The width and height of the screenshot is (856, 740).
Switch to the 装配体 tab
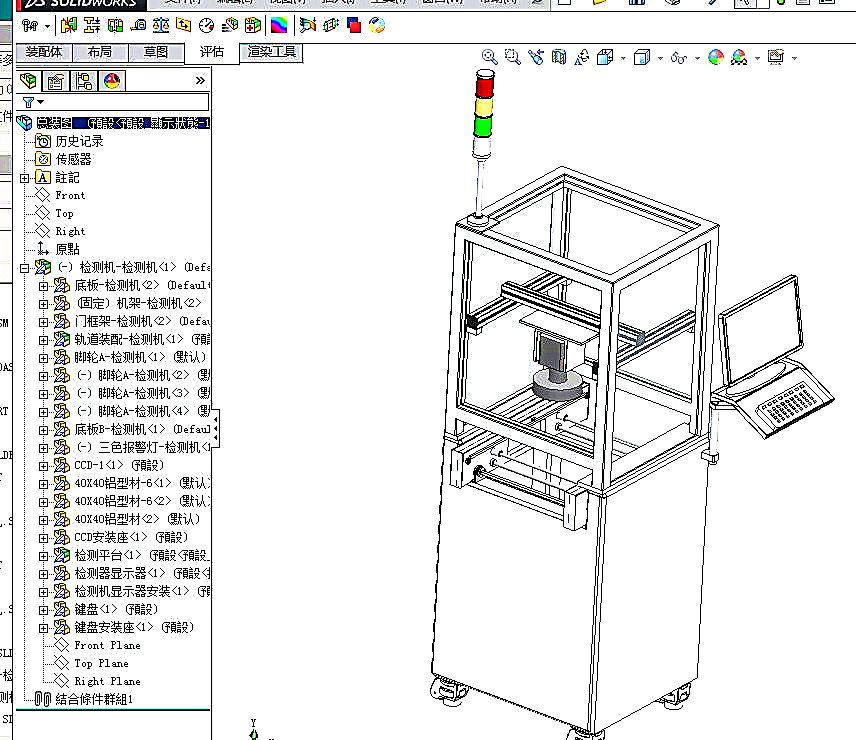pos(44,52)
